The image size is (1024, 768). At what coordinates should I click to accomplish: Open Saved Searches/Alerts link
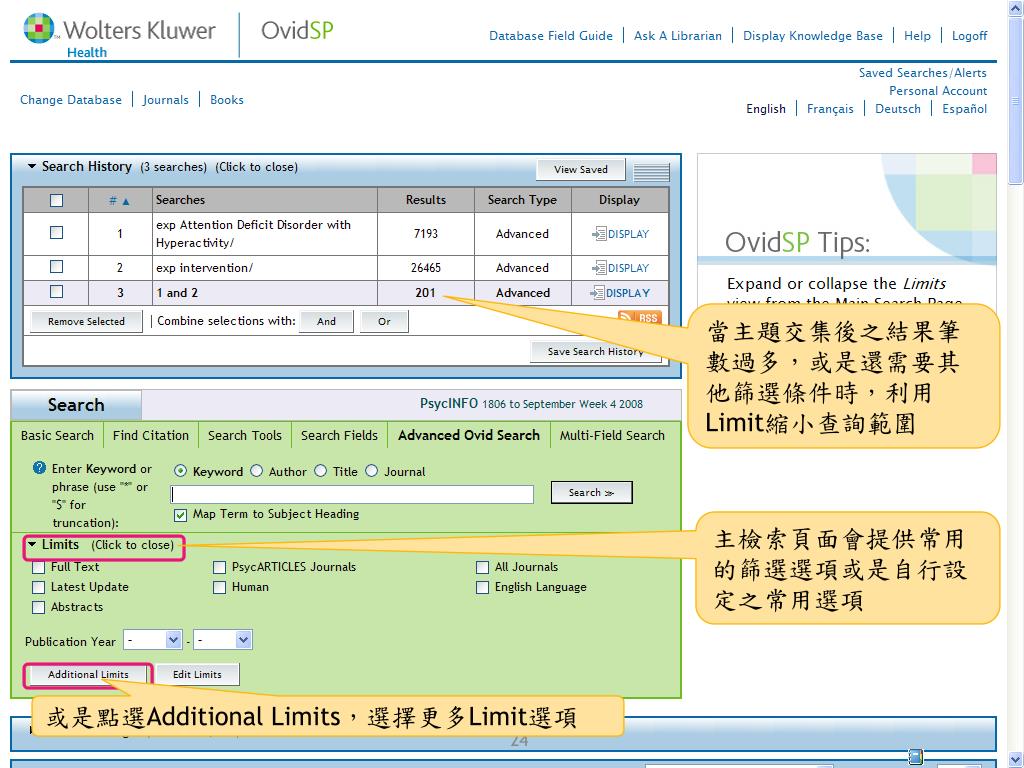tap(922, 72)
